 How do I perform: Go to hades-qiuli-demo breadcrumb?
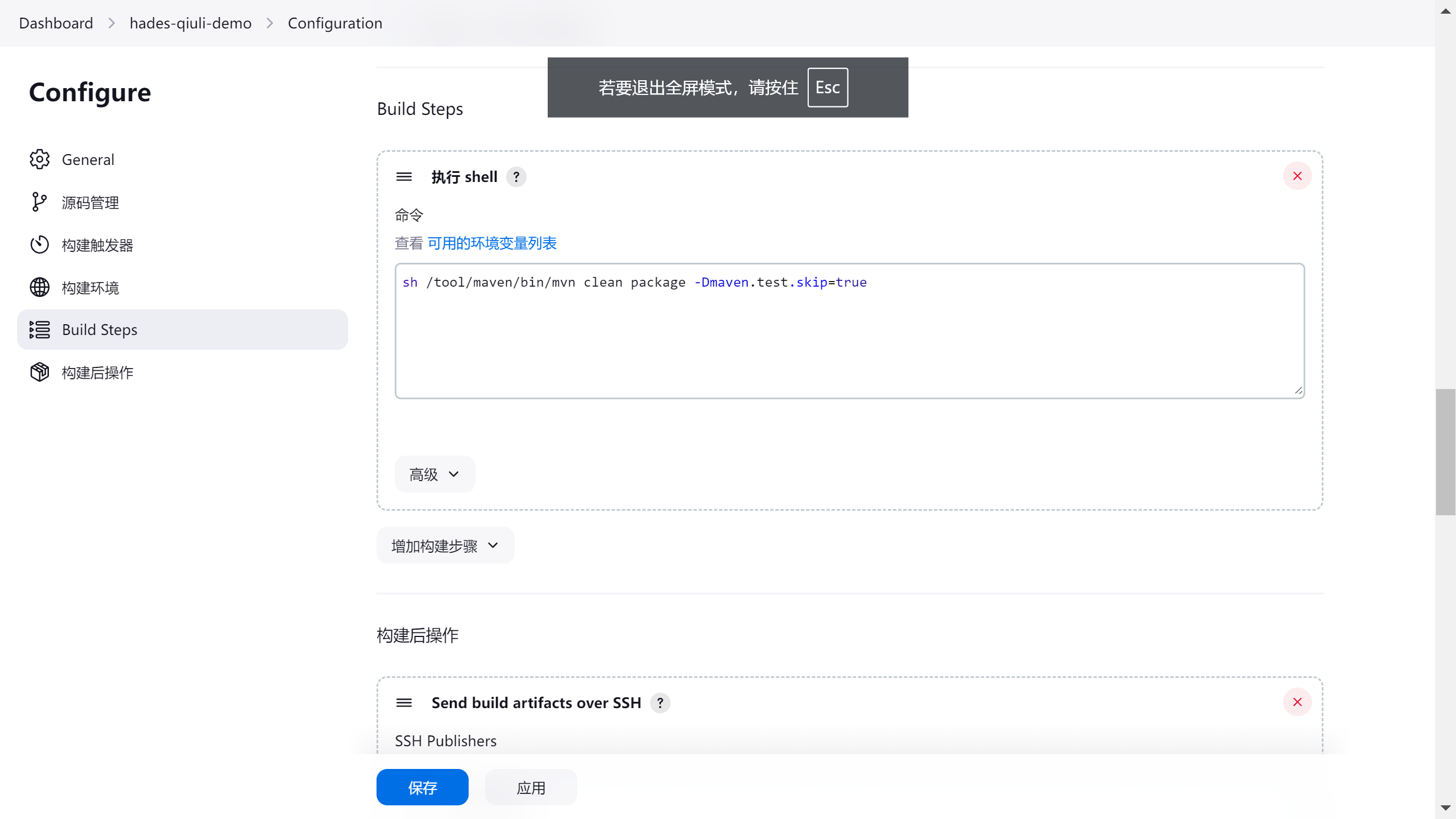pos(191,23)
